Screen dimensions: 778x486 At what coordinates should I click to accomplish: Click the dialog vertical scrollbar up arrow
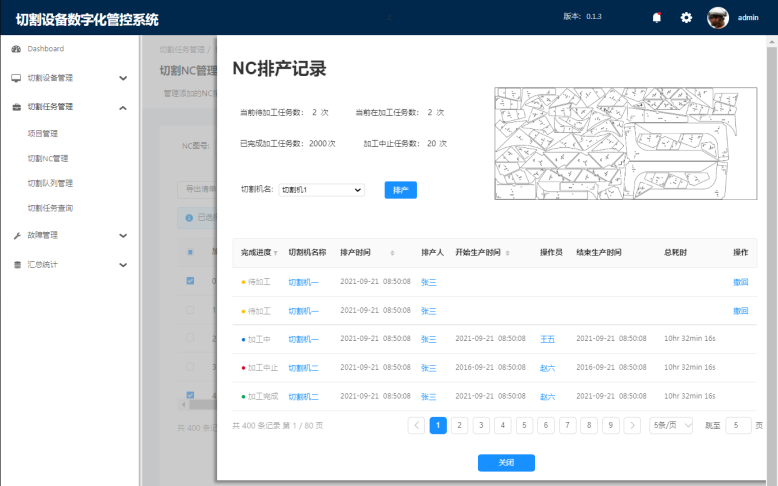772,42
